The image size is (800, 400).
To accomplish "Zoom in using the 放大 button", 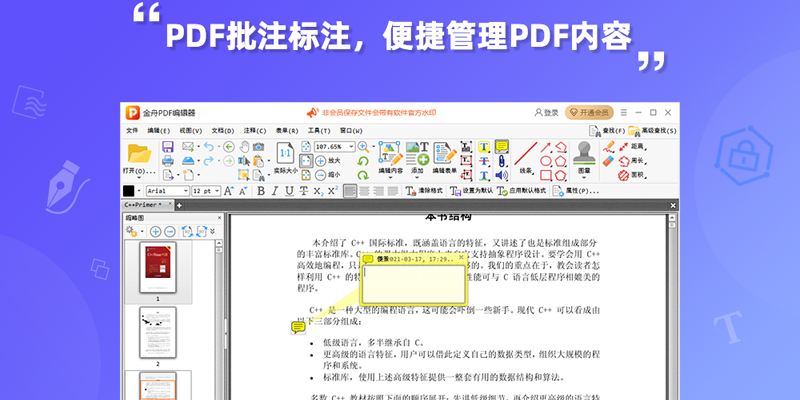I will click(x=327, y=161).
